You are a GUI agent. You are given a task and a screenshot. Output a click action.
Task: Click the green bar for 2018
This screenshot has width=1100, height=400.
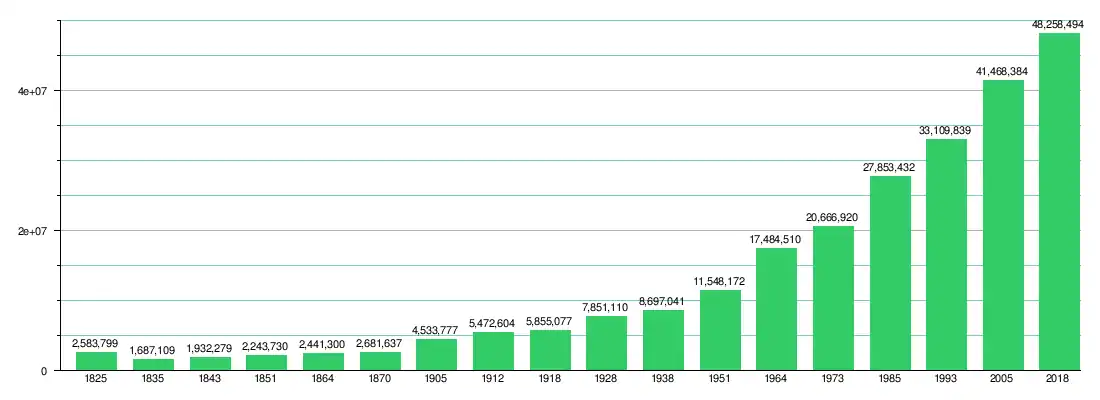point(1059,202)
